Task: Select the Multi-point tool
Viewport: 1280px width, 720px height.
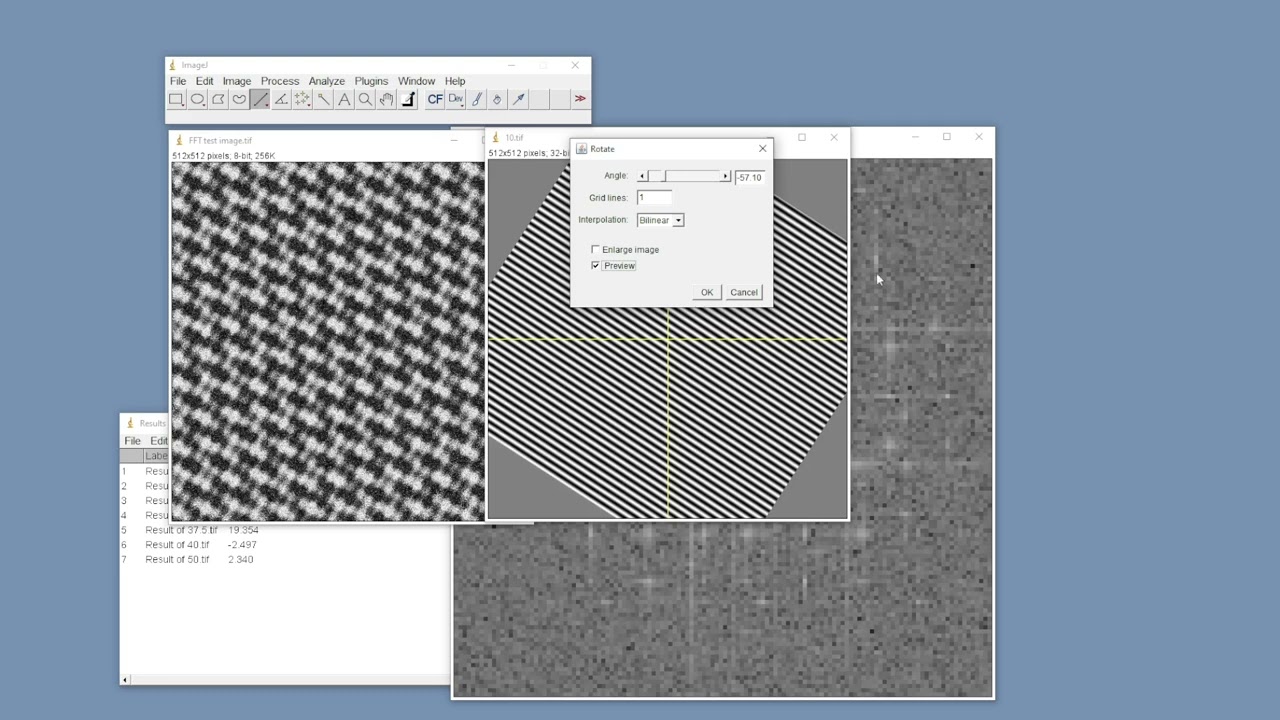Action: point(302,99)
